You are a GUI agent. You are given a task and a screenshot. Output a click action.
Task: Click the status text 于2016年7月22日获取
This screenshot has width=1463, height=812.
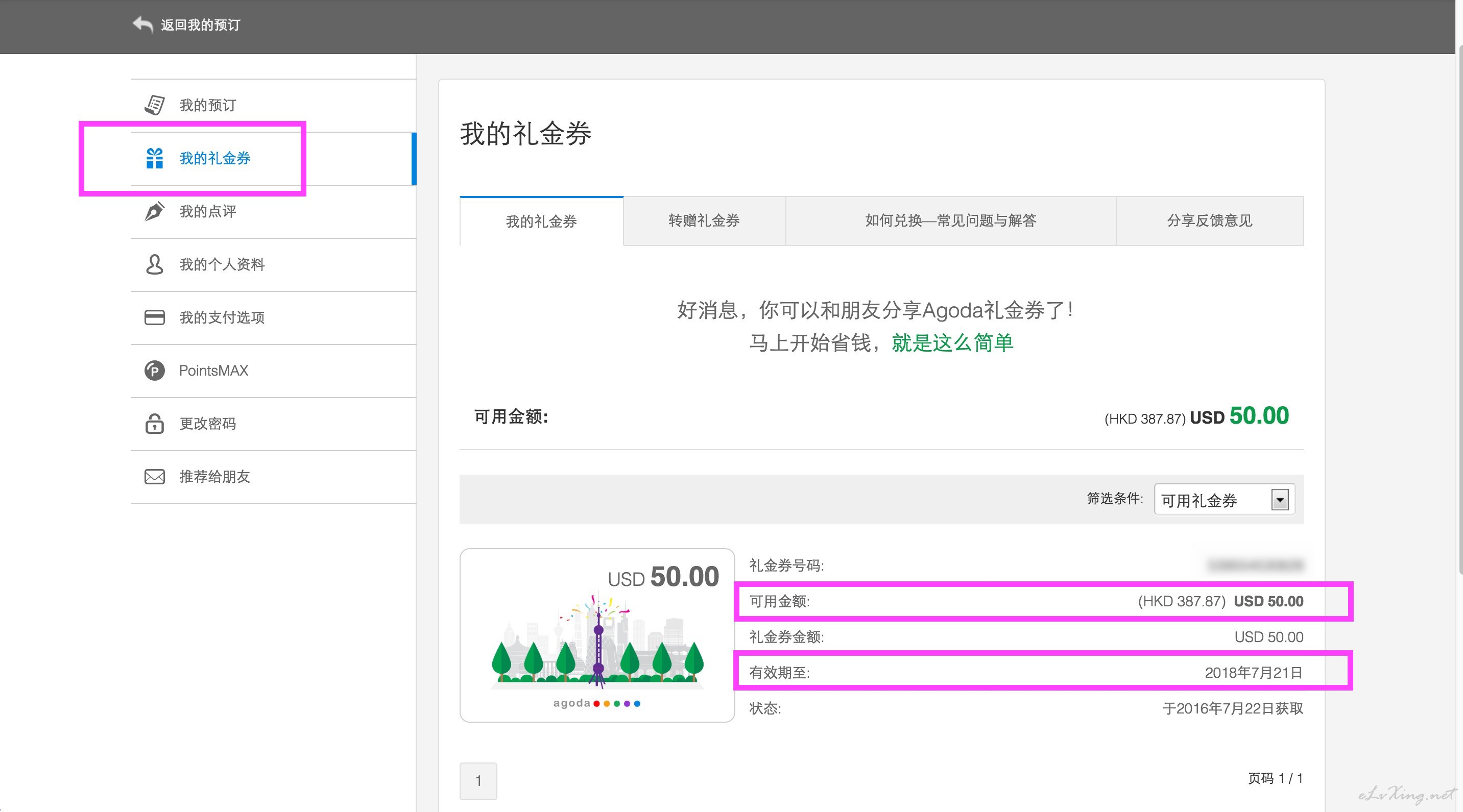point(1233,708)
